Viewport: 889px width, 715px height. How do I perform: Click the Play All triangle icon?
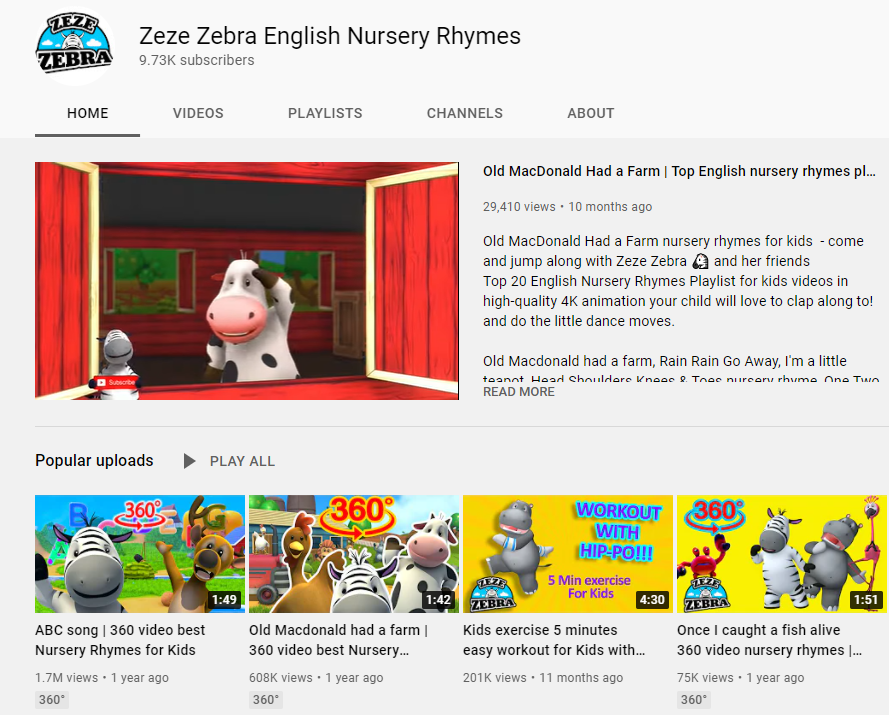[189, 462]
